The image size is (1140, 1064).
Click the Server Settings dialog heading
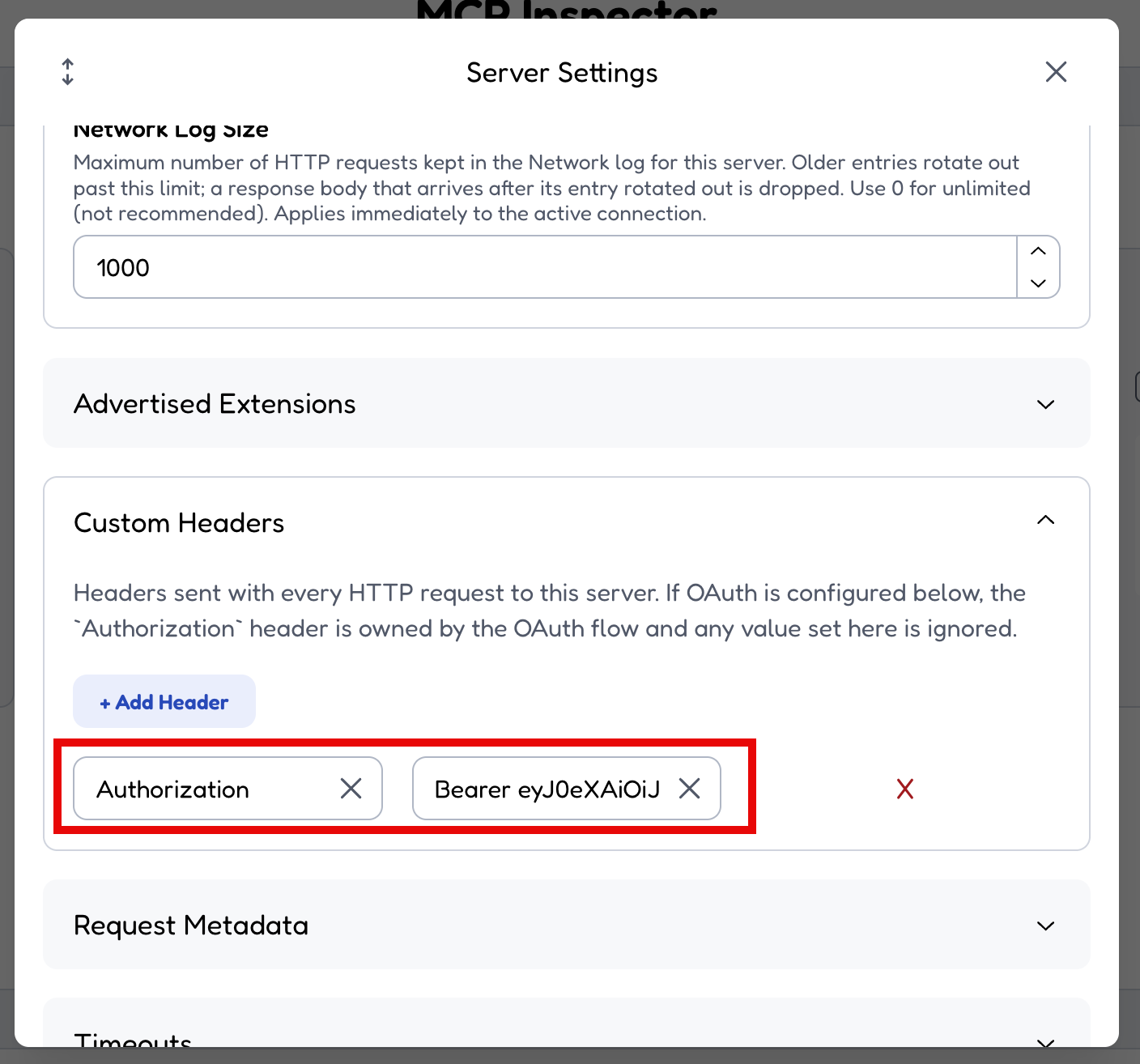coord(562,72)
